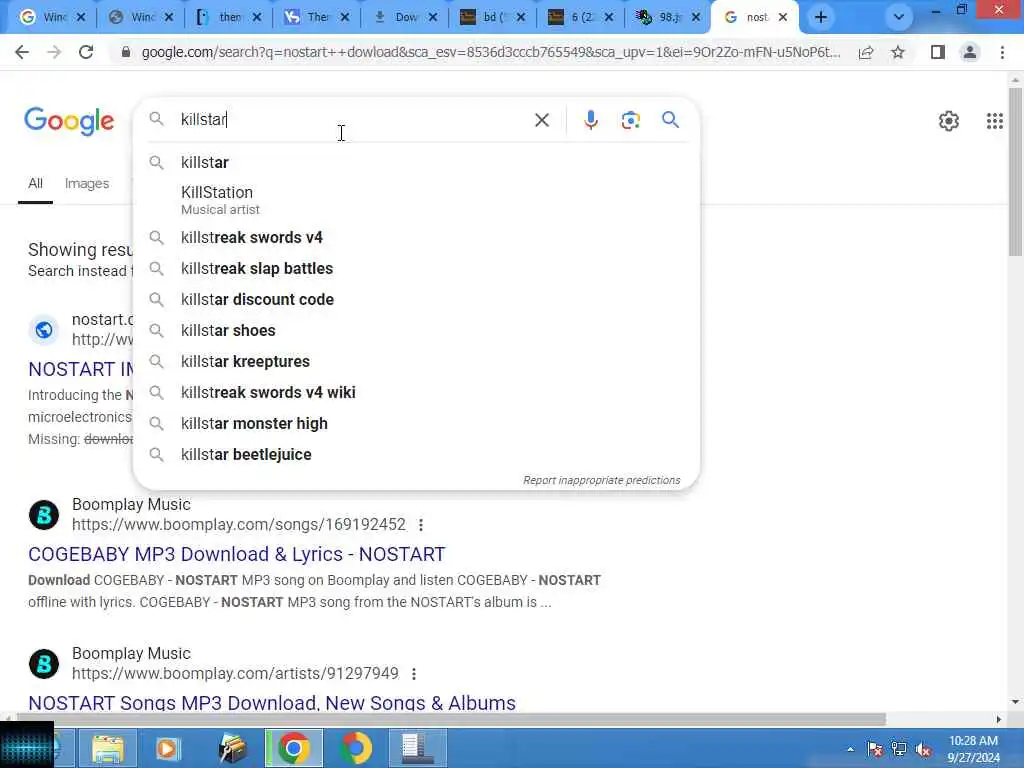
Task: Open File Explorer from taskbar
Action: pyautogui.click(x=108, y=748)
